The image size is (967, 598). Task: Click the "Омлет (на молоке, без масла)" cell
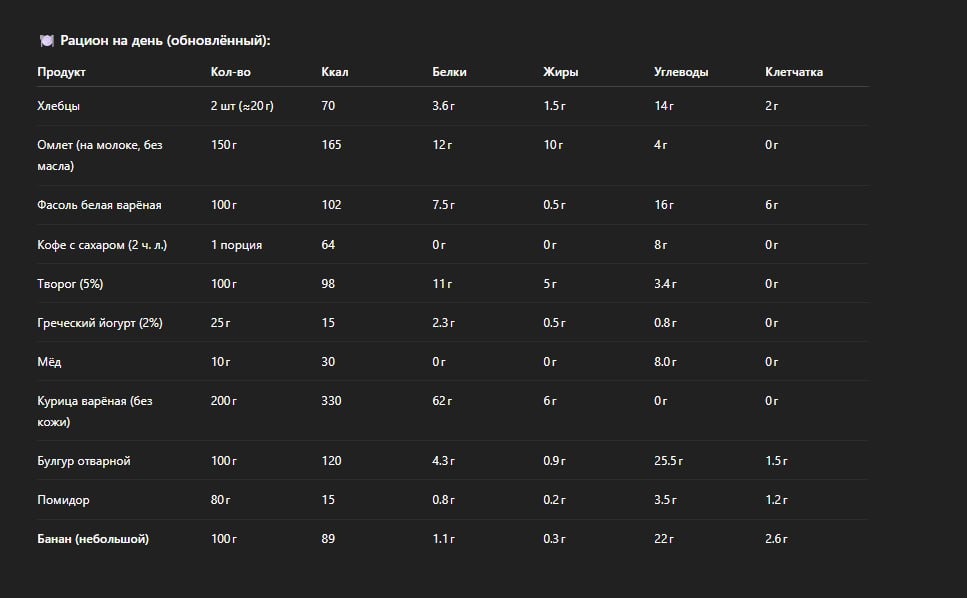coord(99,155)
